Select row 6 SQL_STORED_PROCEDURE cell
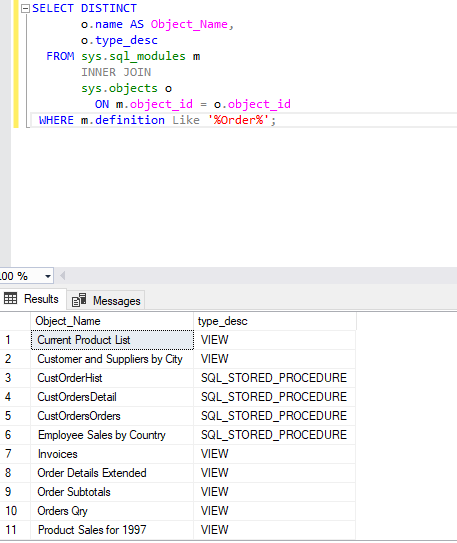The image size is (457, 543). (275, 435)
